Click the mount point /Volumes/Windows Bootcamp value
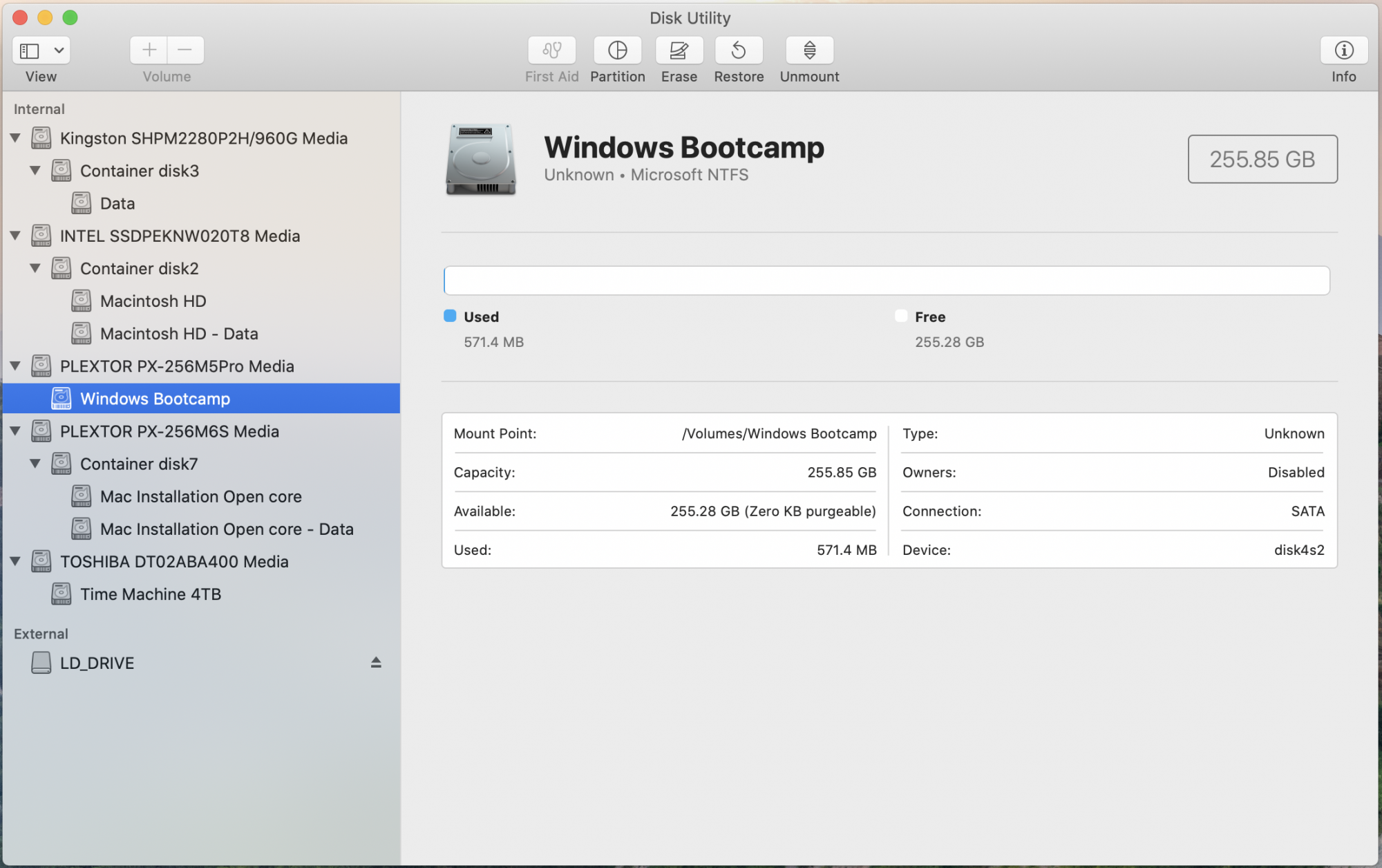Image resolution: width=1382 pixels, height=868 pixels. pos(779,433)
